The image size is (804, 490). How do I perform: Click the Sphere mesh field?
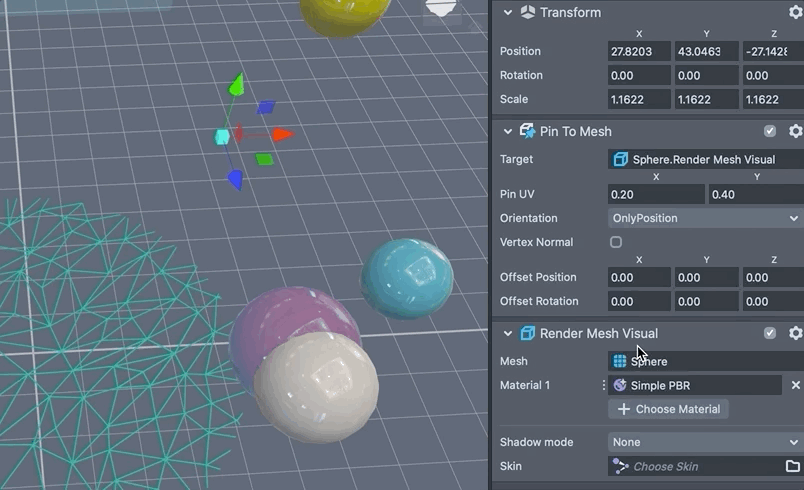(706, 361)
